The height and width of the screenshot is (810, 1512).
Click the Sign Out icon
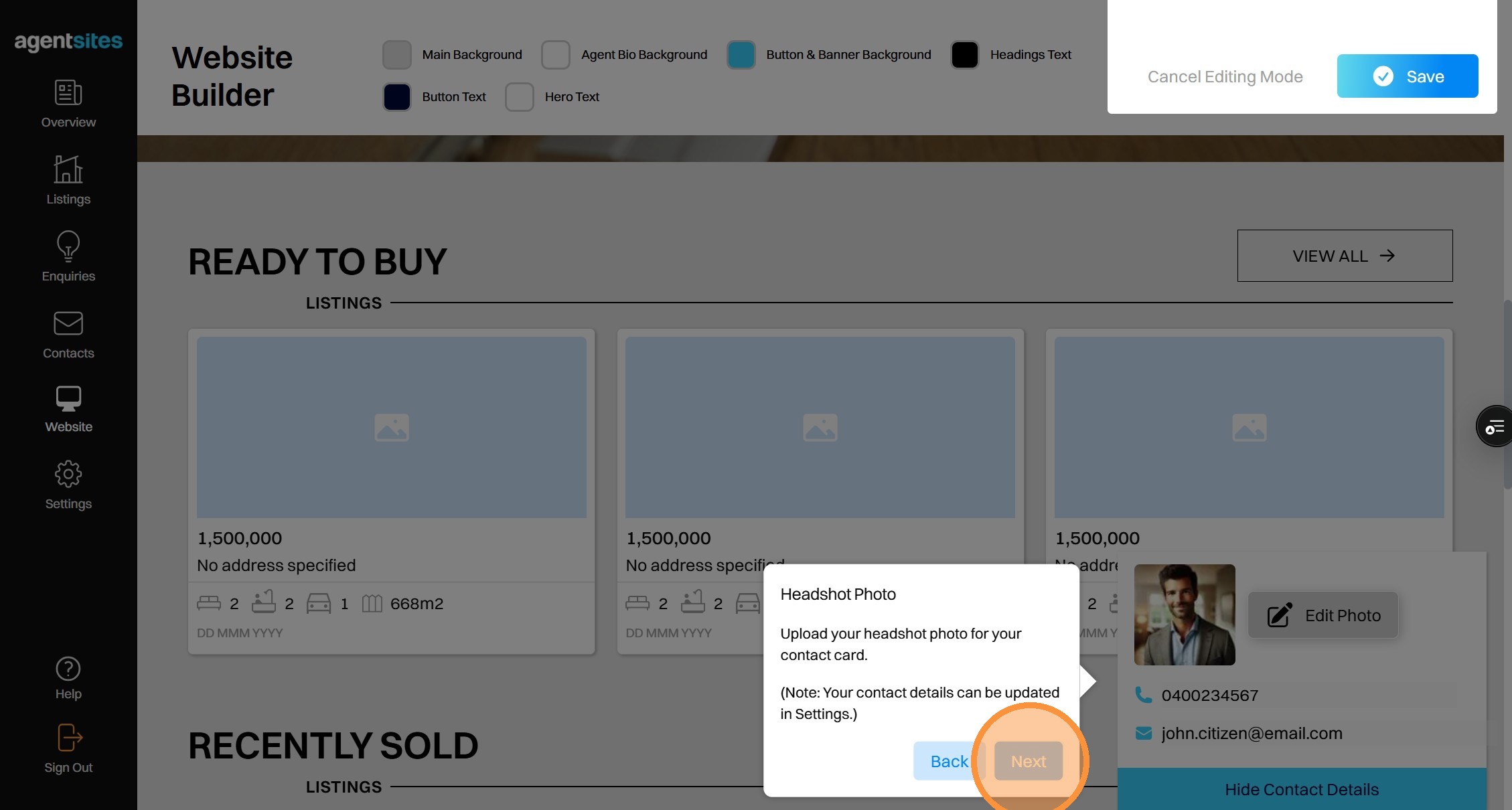(x=68, y=738)
